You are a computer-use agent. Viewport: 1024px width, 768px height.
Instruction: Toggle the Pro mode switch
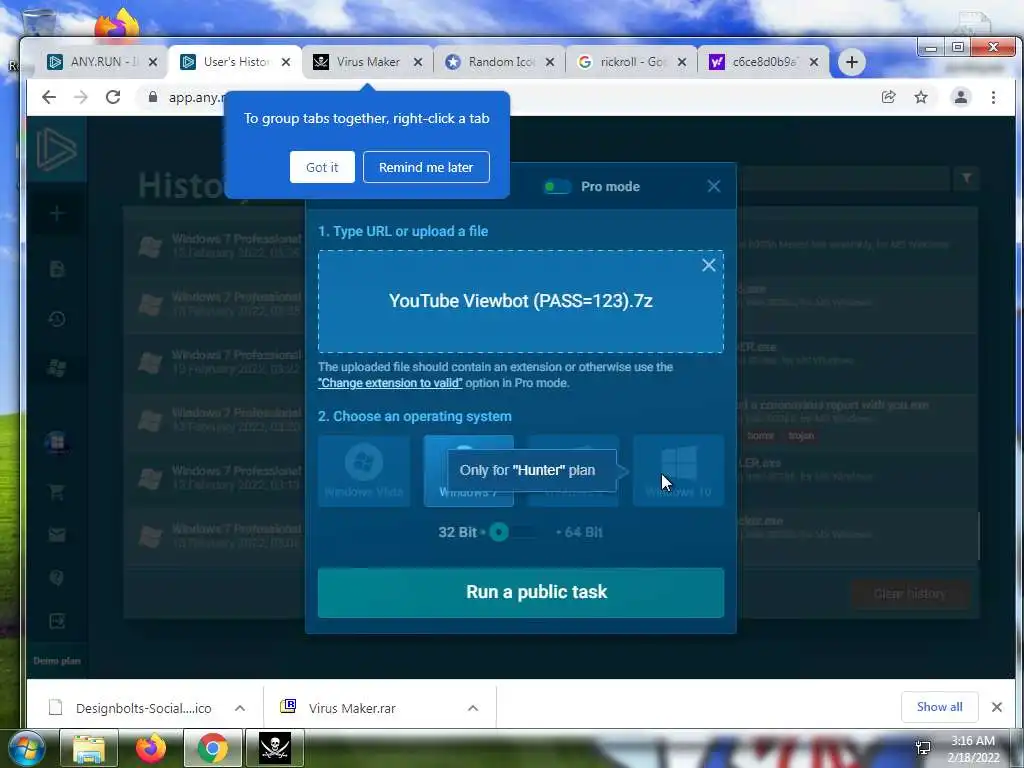(557, 187)
